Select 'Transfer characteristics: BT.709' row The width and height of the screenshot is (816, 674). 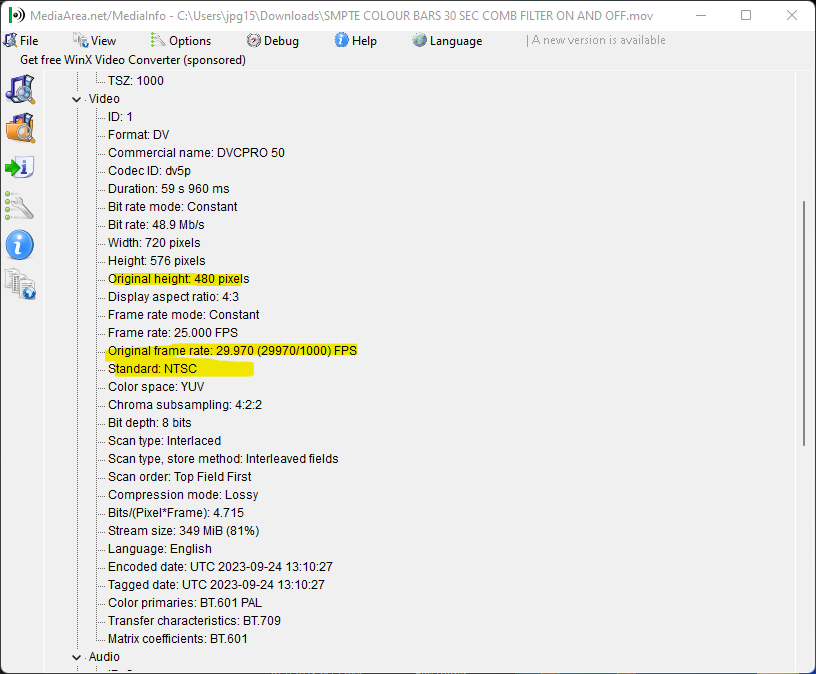click(x=194, y=621)
